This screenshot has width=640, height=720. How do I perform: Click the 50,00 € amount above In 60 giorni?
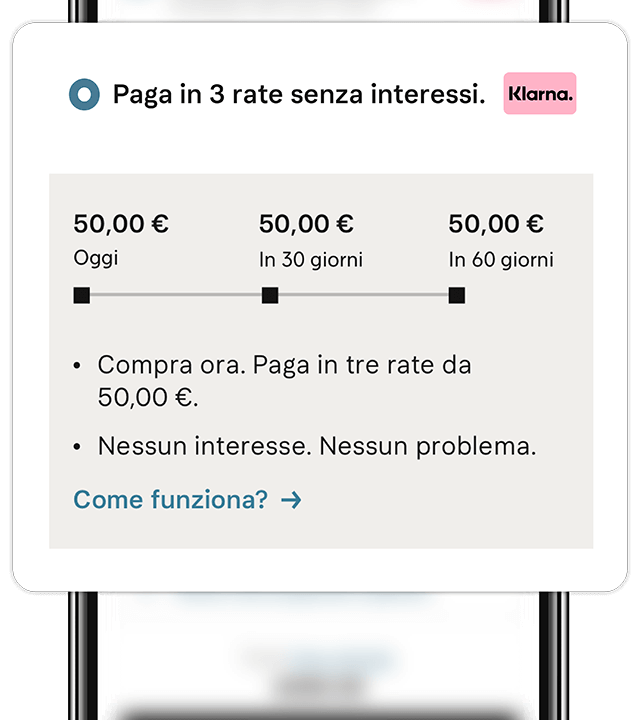(x=496, y=224)
